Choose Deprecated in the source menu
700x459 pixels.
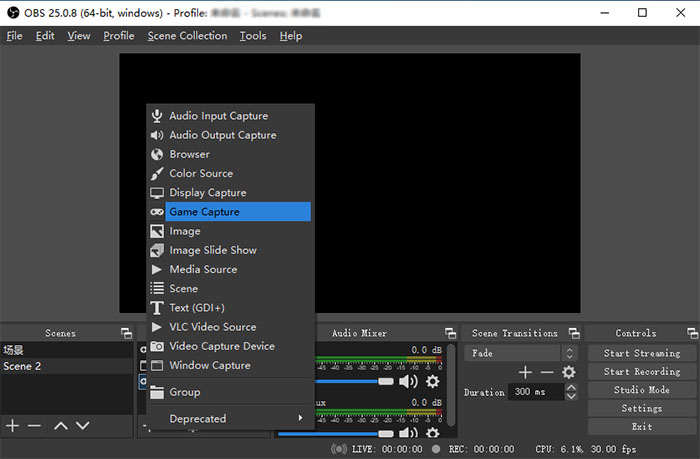(x=230, y=418)
